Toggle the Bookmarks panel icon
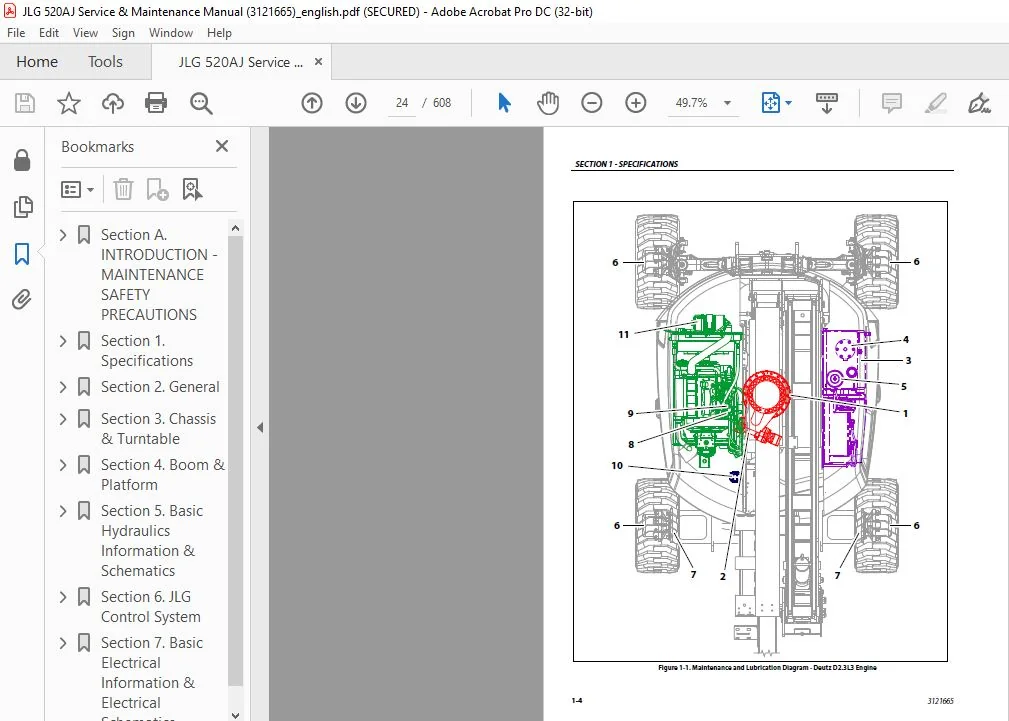Image resolution: width=1009 pixels, height=721 pixels. [x=22, y=254]
